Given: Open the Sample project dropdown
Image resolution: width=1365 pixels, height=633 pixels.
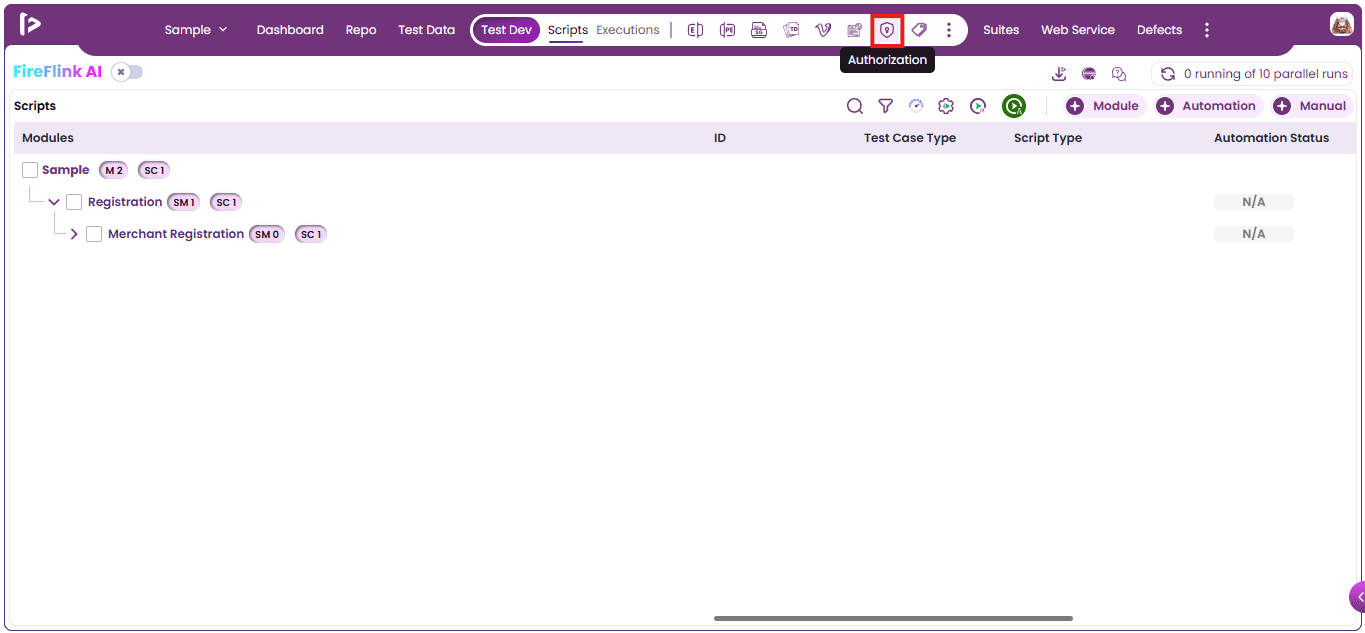Looking at the screenshot, I should pyautogui.click(x=197, y=30).
